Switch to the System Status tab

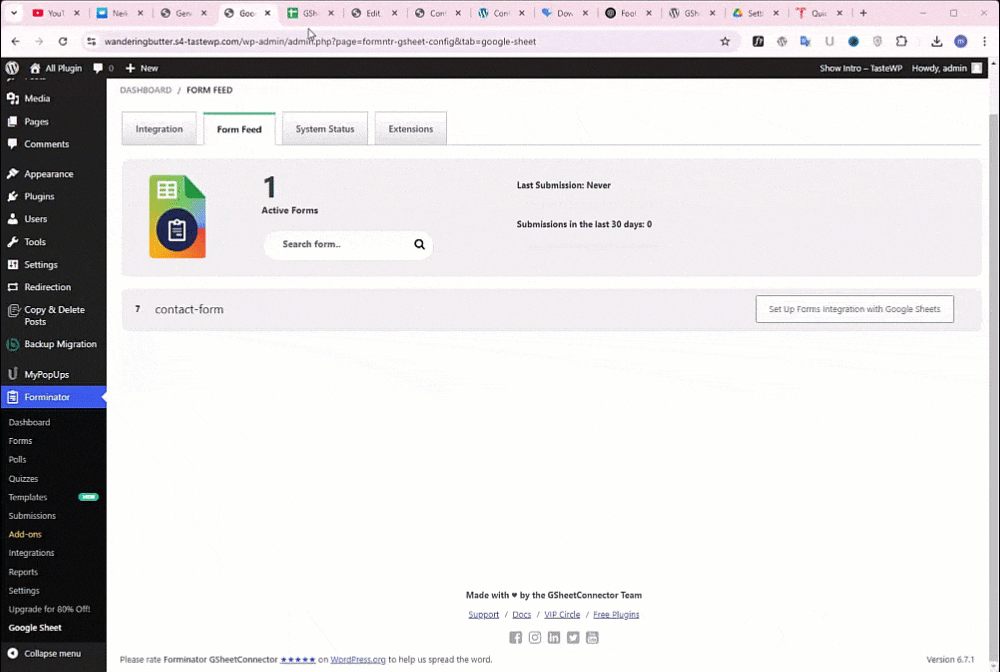(325, 129)
